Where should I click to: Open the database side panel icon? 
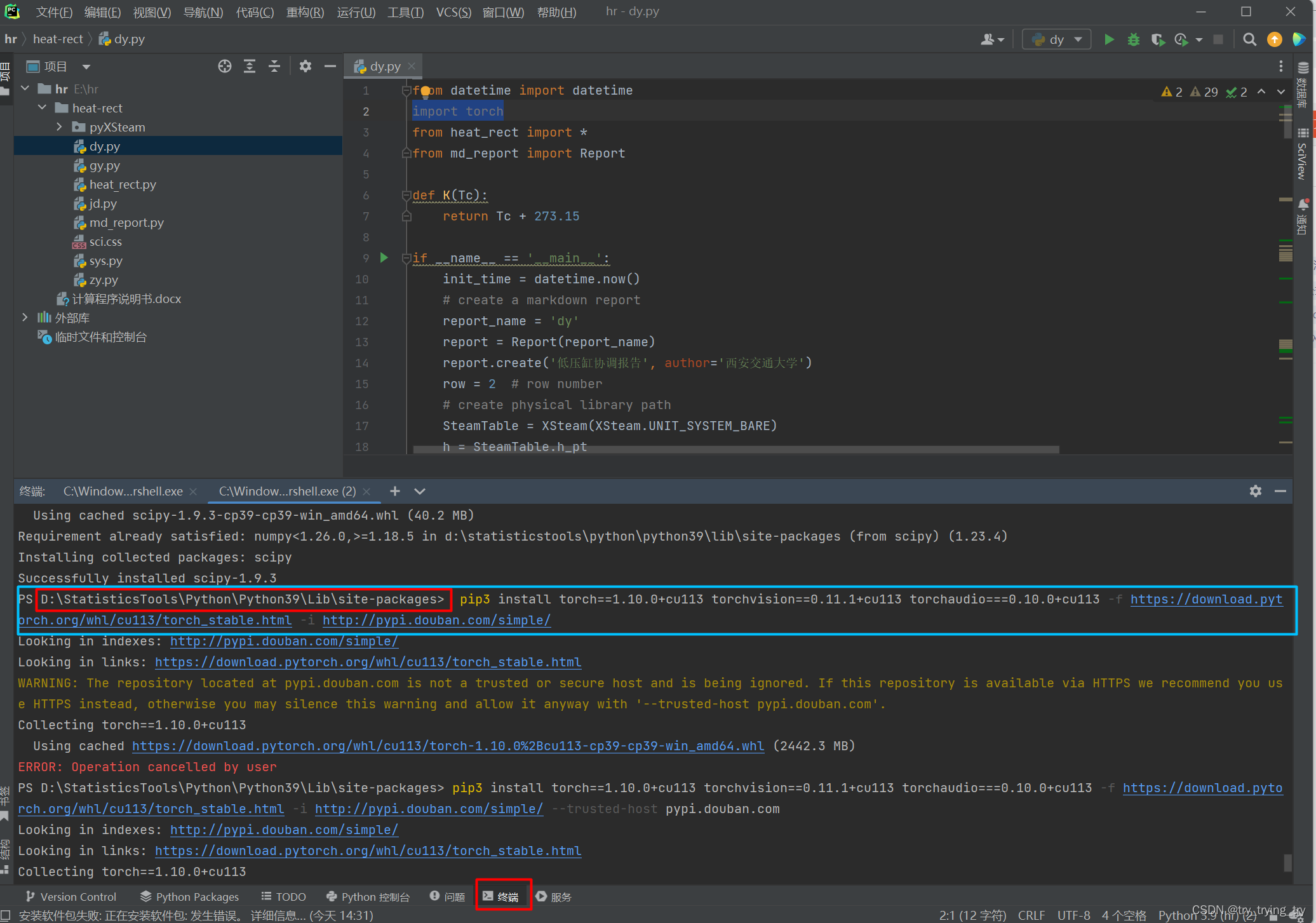point(1304,84)
